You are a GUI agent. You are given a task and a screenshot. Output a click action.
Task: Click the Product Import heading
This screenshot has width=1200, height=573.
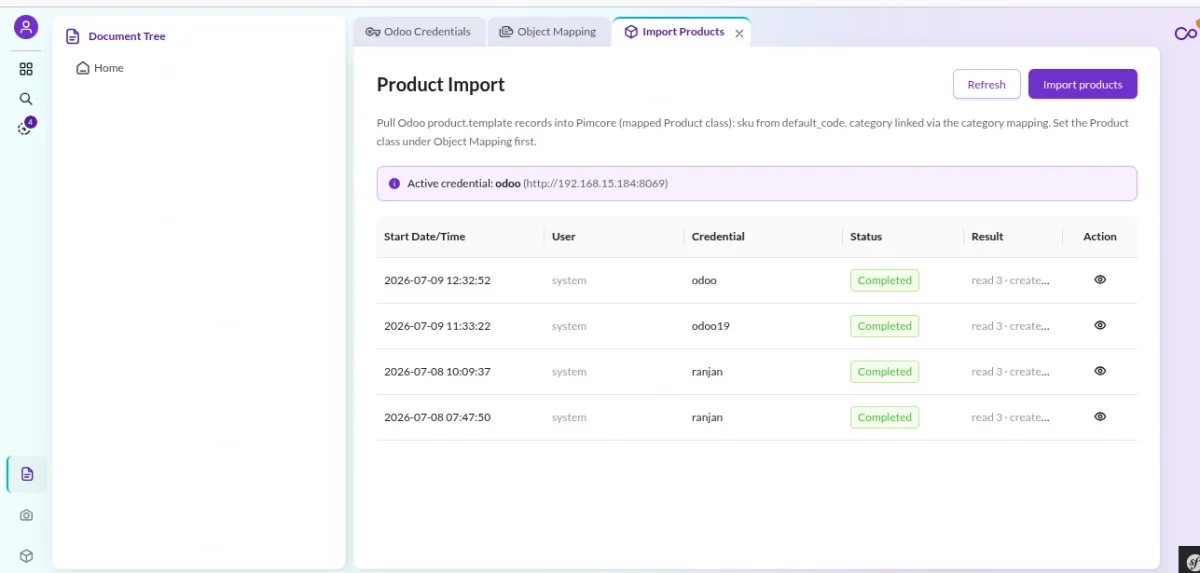[441, 85]
